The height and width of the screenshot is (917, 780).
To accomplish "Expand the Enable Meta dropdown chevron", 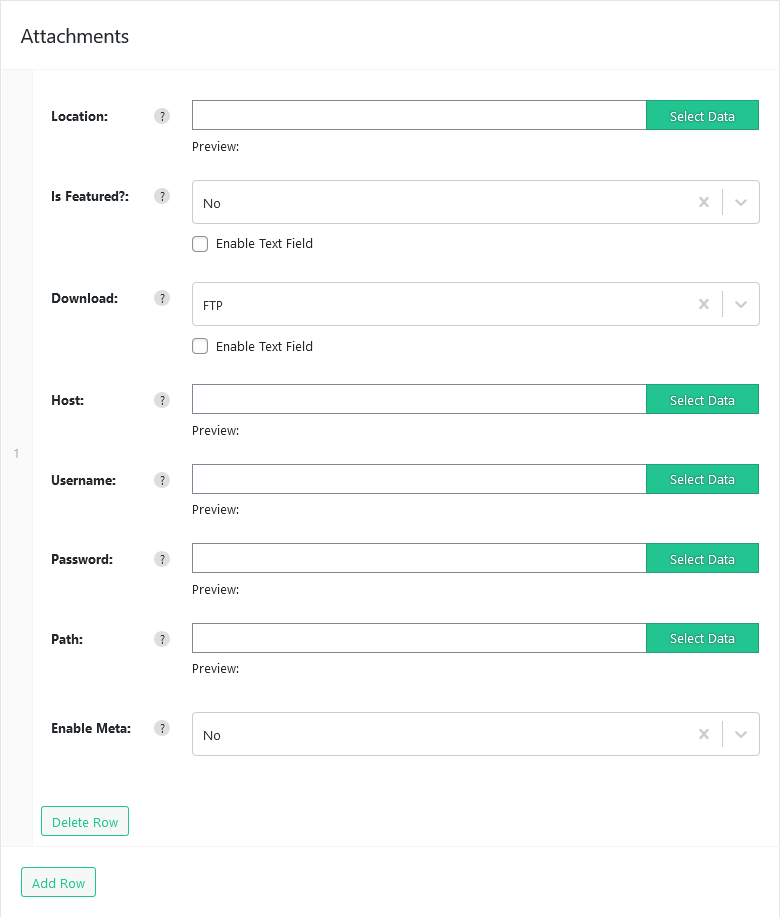I will [741, 734].
